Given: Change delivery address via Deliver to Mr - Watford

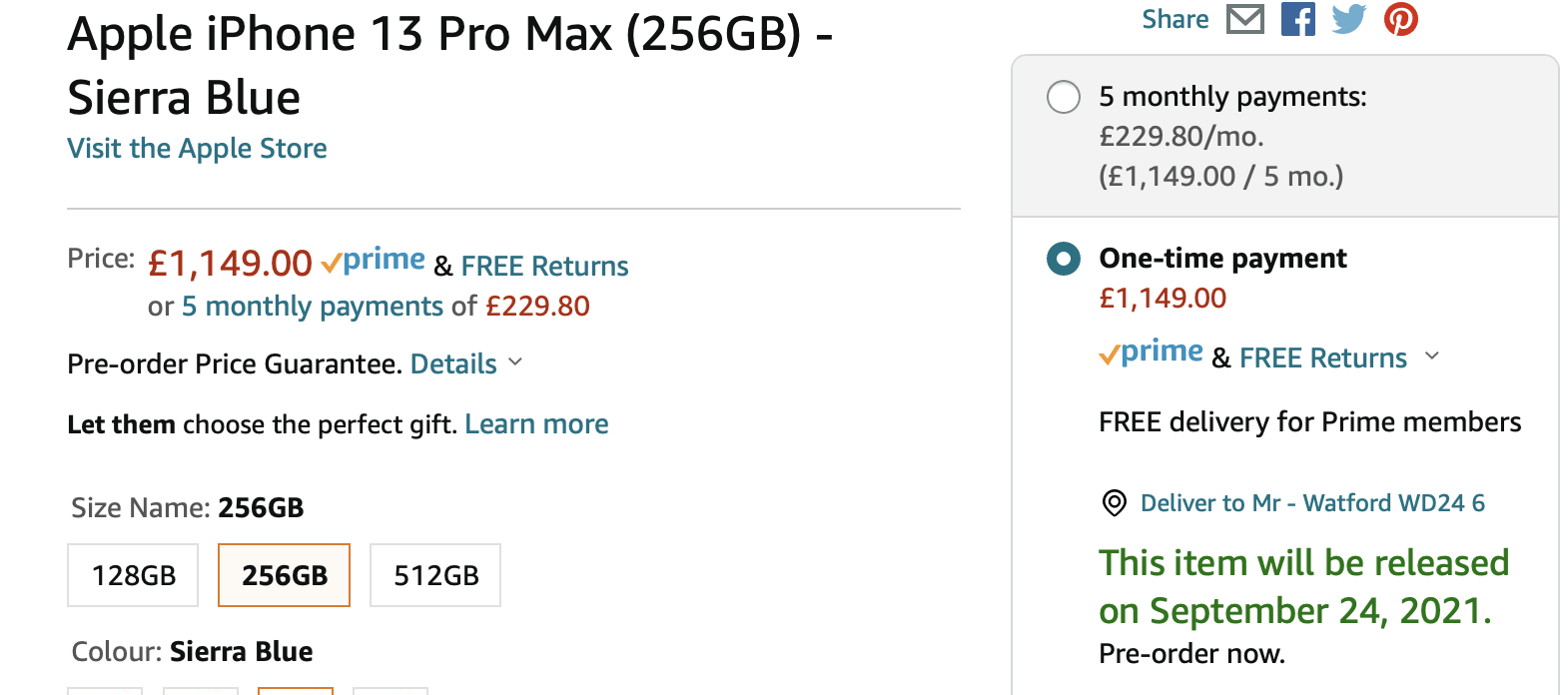Looking at the screenshot, I should point(1312,503).
